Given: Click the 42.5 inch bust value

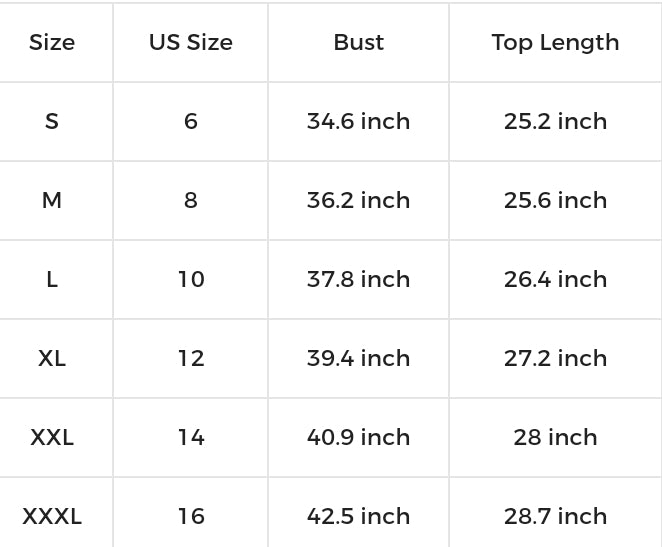Looking at the screenshot, I should [358, 516].
